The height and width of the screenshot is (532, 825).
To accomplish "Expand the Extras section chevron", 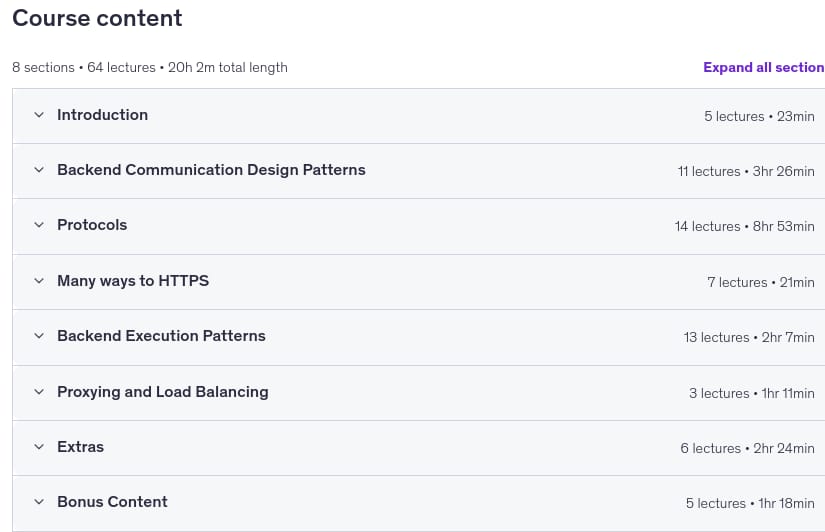I will (39, 447).
